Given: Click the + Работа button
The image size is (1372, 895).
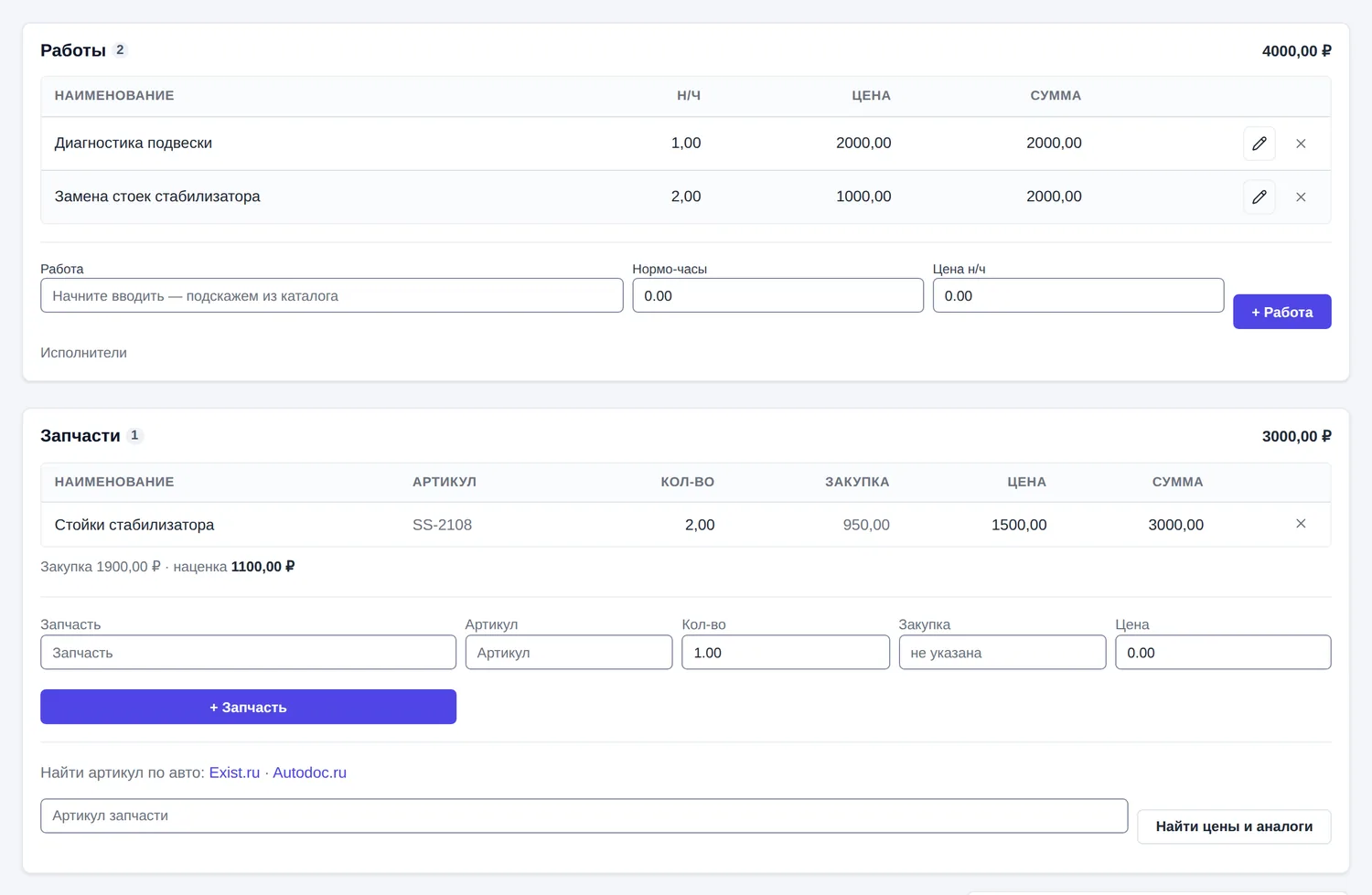Looking at the screenshot, I should [1281, 312].
